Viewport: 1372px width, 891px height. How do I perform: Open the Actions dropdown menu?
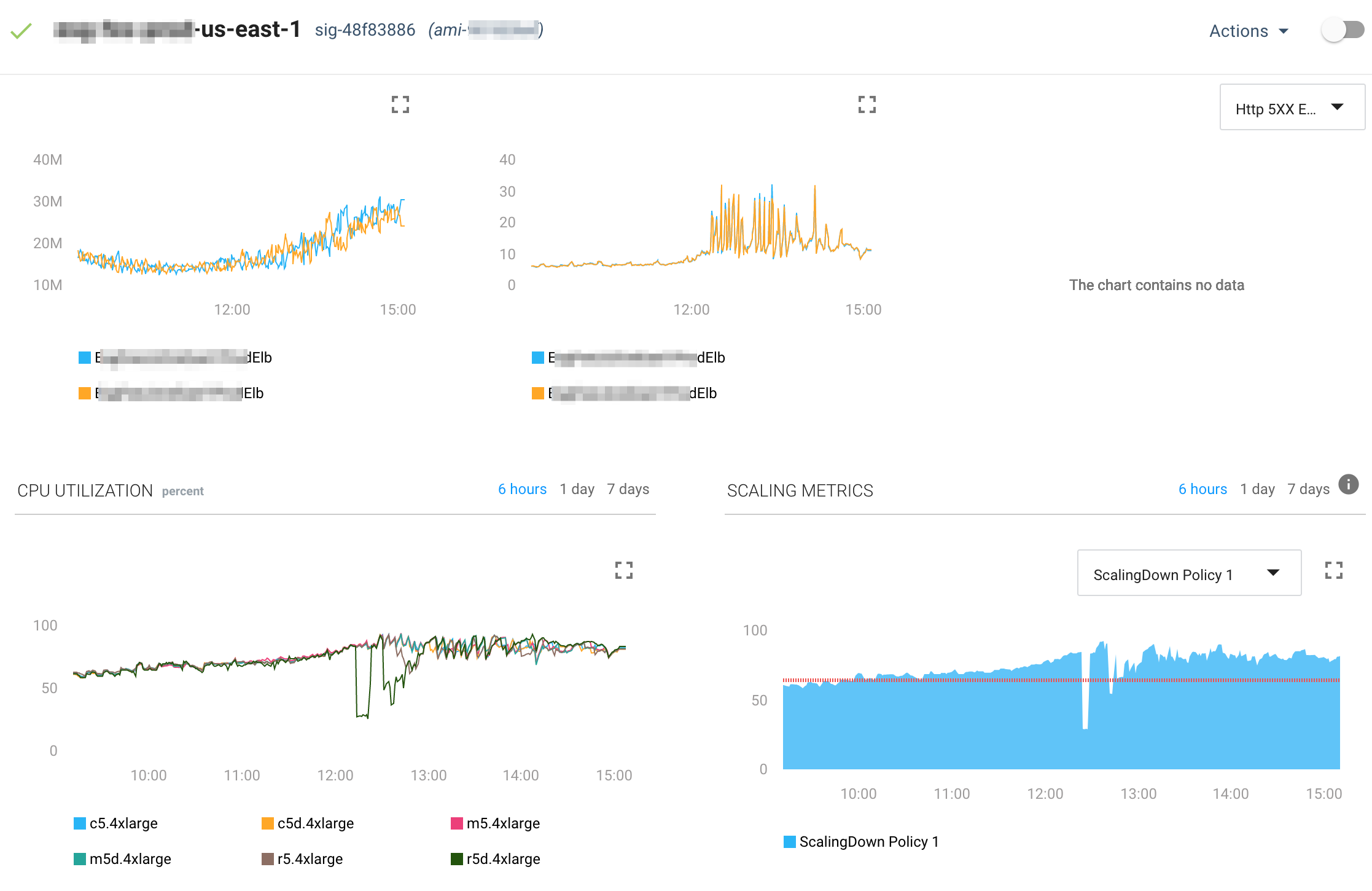(1248, 31)
